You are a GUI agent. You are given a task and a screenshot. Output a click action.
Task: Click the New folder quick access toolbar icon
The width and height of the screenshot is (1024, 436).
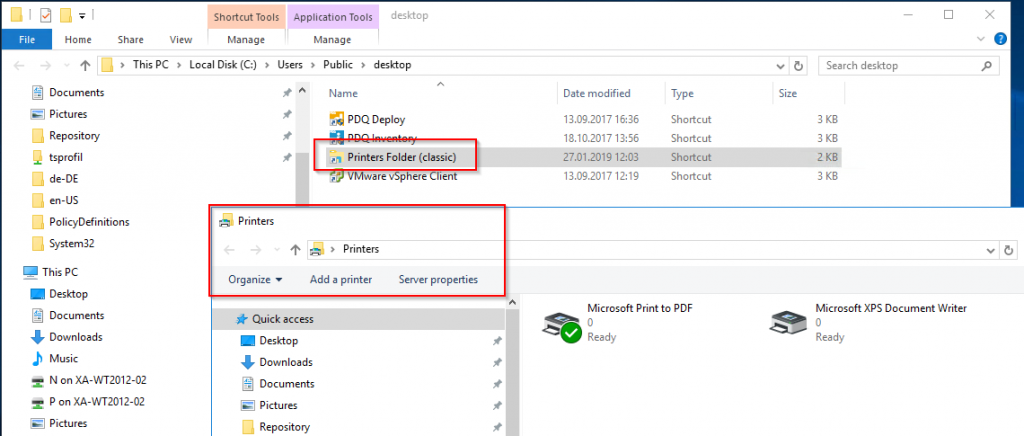[66, 14]
